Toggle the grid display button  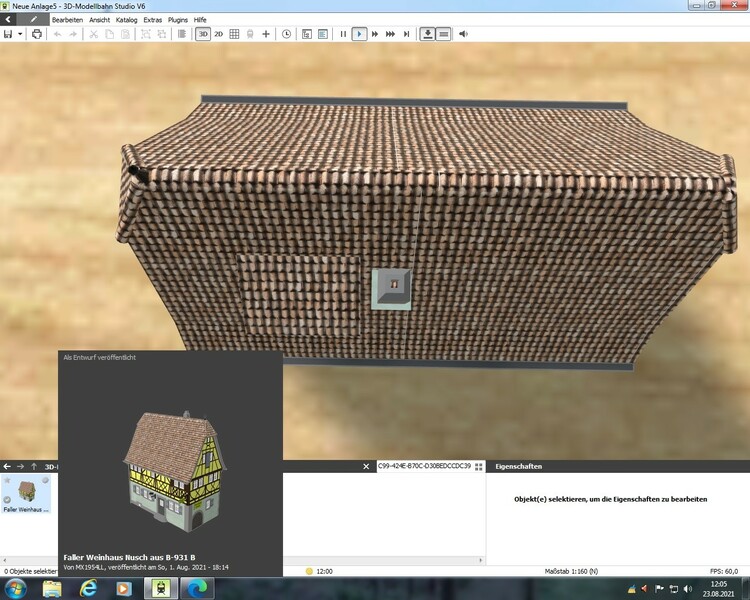pyautogui.click(x=234, y=34)
